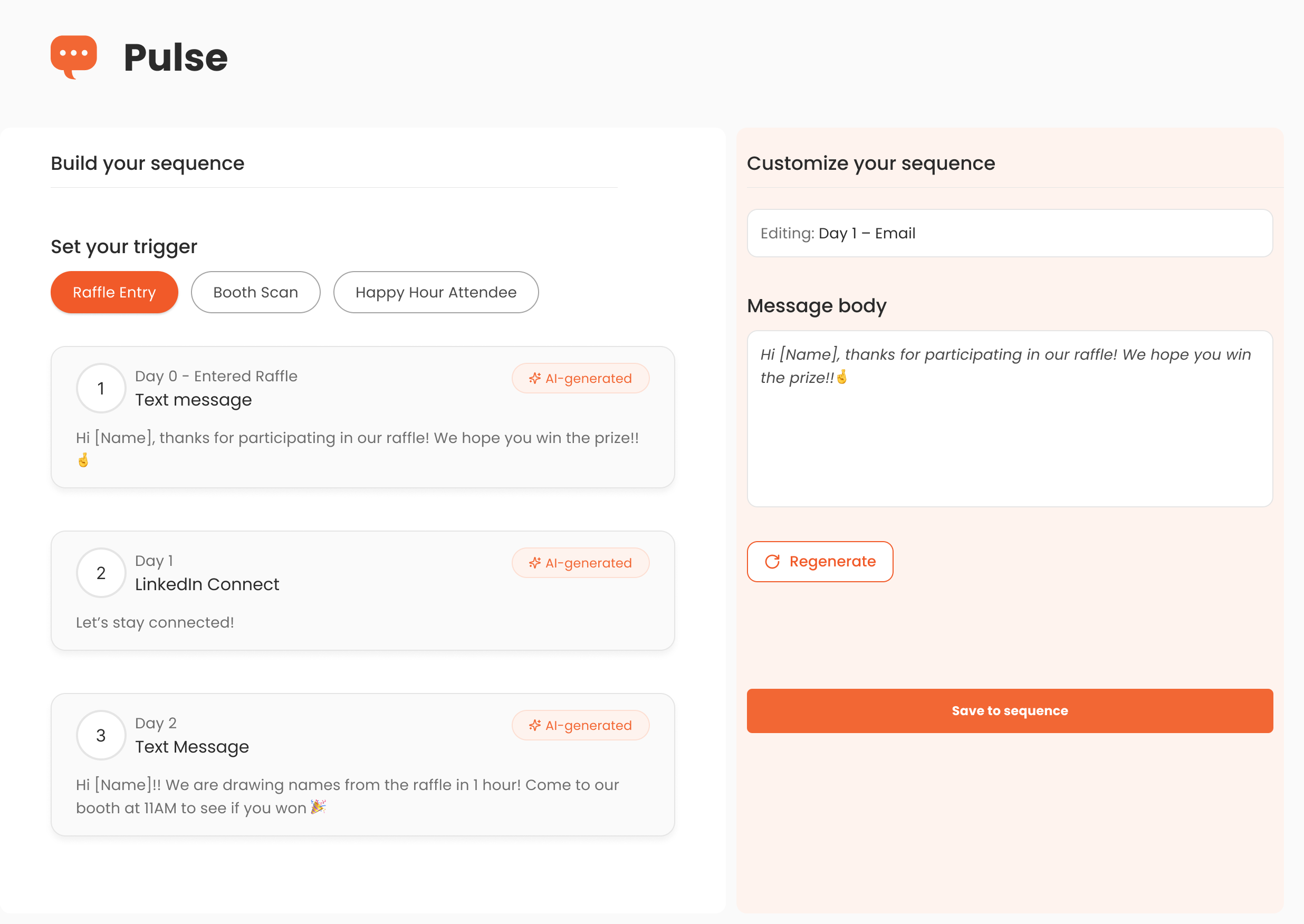Select the Raffle Entry trigger
The image size is (1304, 924).
point(114,292)
